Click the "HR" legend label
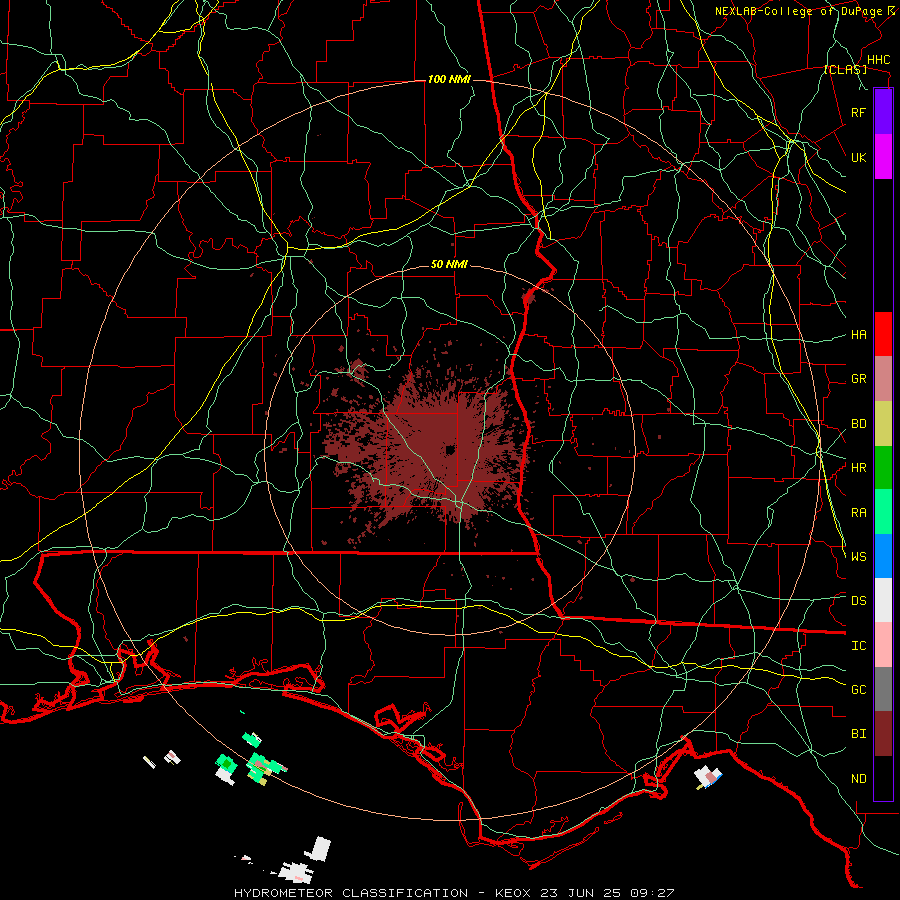 coord(858,468)
